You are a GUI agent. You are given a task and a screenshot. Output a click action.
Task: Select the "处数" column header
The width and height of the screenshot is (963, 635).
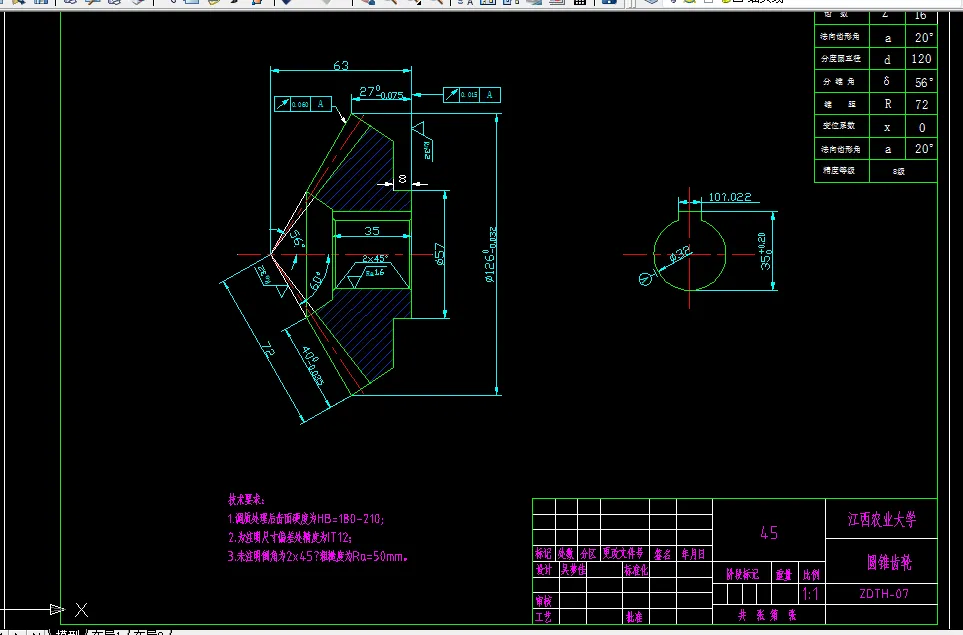click(x=566, y=554)
